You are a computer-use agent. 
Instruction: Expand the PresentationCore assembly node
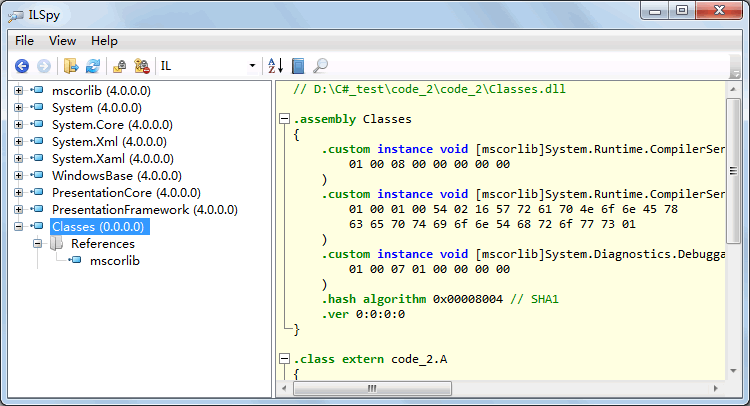[x=19, y=193]
